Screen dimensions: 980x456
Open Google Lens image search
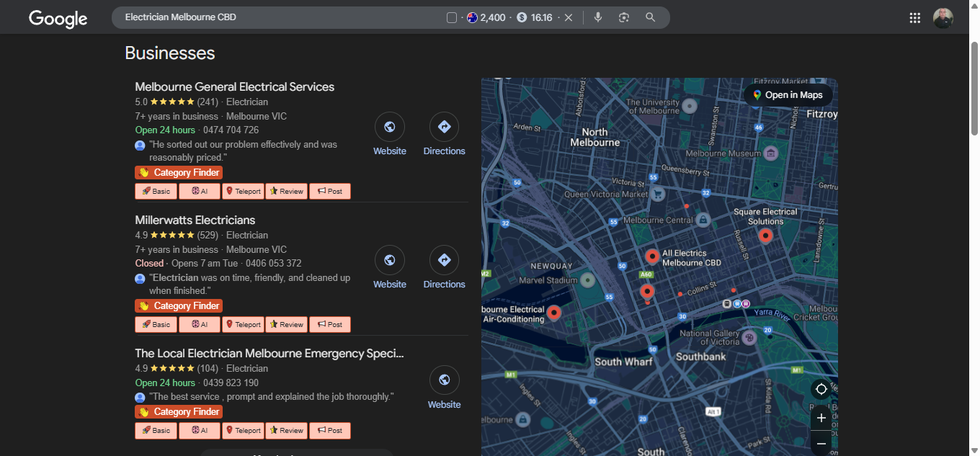[624, 17]
